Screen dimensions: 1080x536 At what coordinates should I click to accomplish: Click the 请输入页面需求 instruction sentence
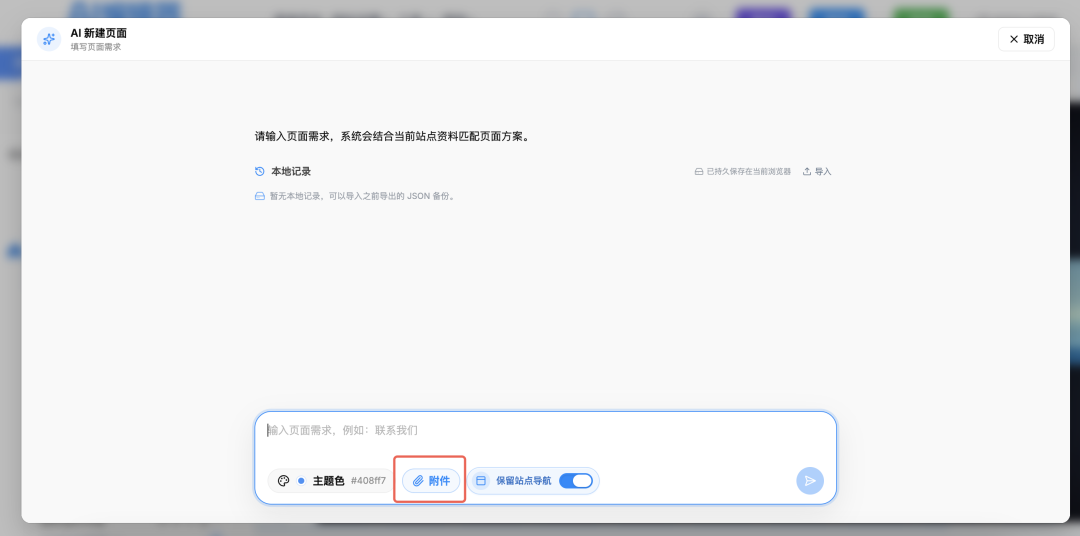coord(393,136)
